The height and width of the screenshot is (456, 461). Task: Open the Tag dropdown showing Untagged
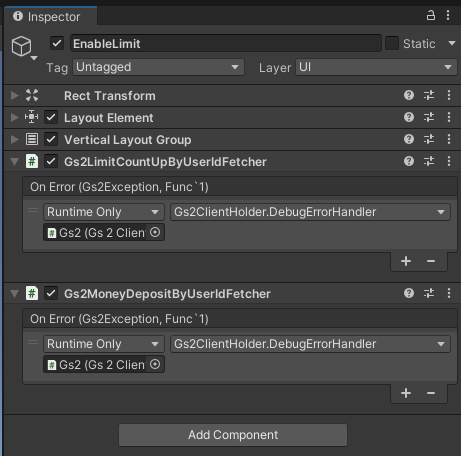[158, 67]
